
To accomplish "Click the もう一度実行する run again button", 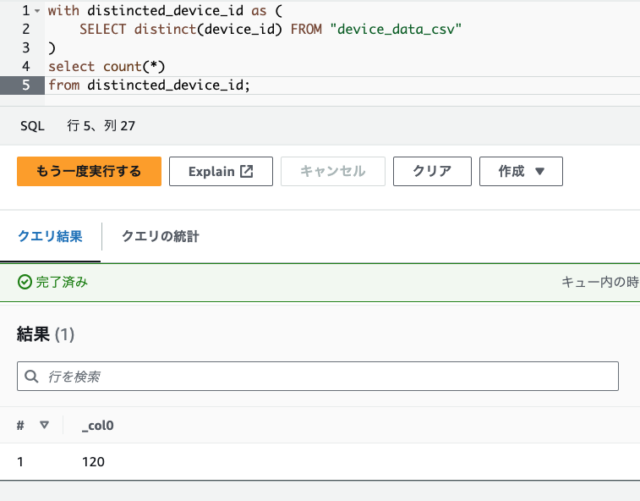I will pyautogui.click(x=89, y=171).
